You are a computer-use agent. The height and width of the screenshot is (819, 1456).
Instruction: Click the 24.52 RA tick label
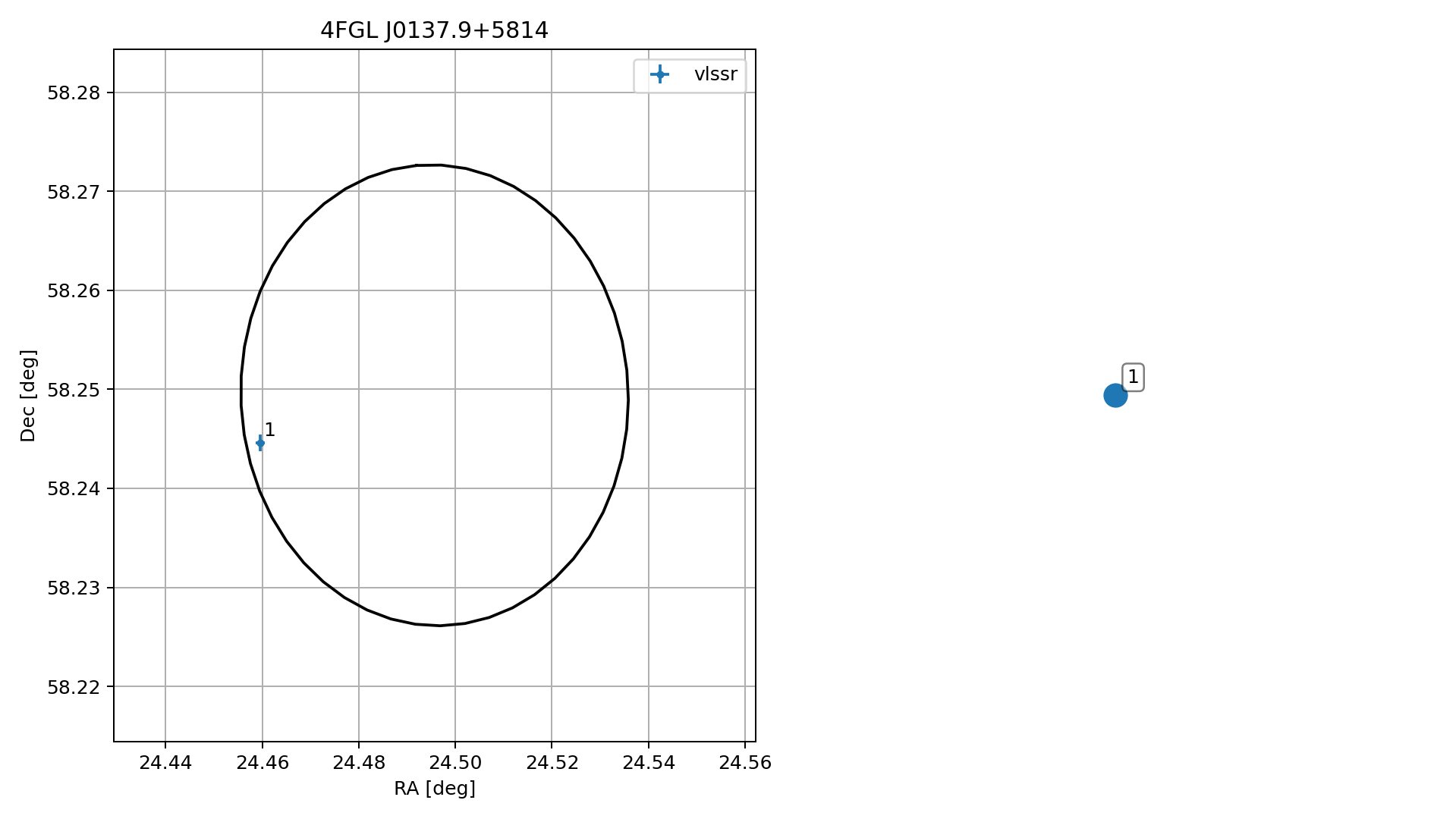(x=552, y=763)
